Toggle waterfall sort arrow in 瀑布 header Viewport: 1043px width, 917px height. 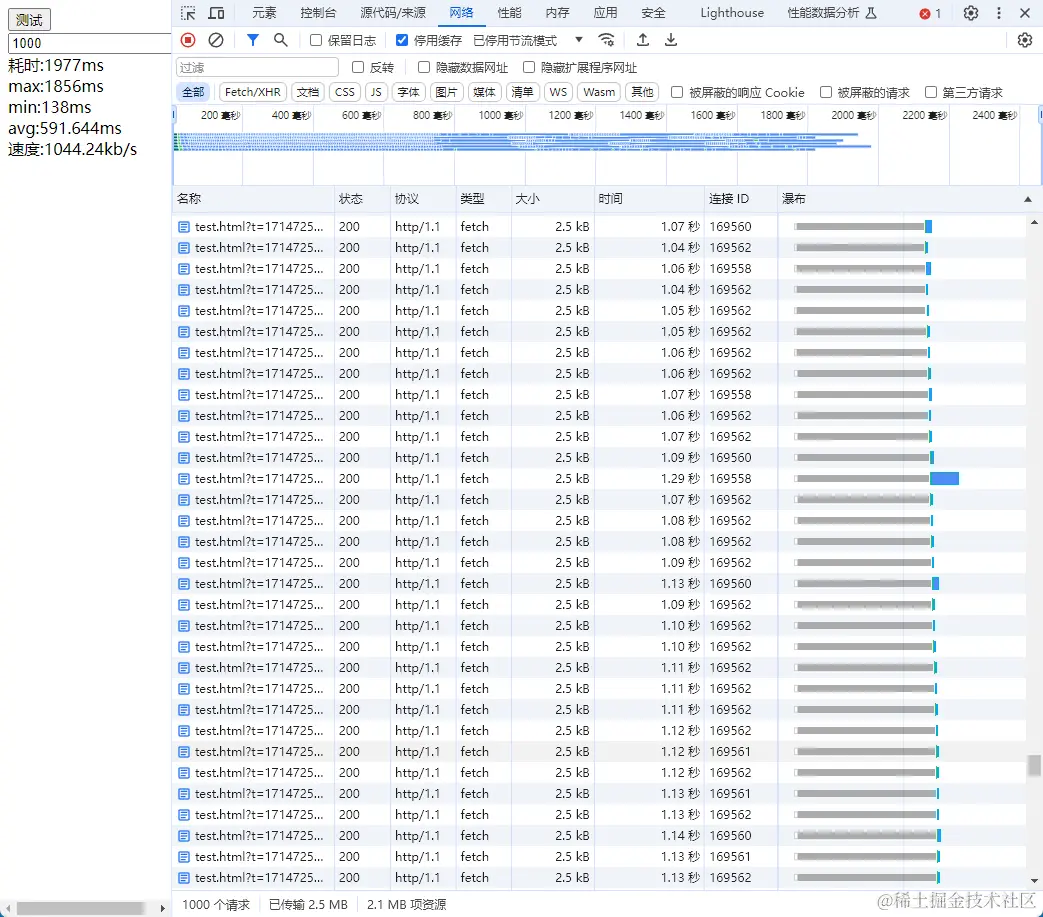coord(1028,199)
